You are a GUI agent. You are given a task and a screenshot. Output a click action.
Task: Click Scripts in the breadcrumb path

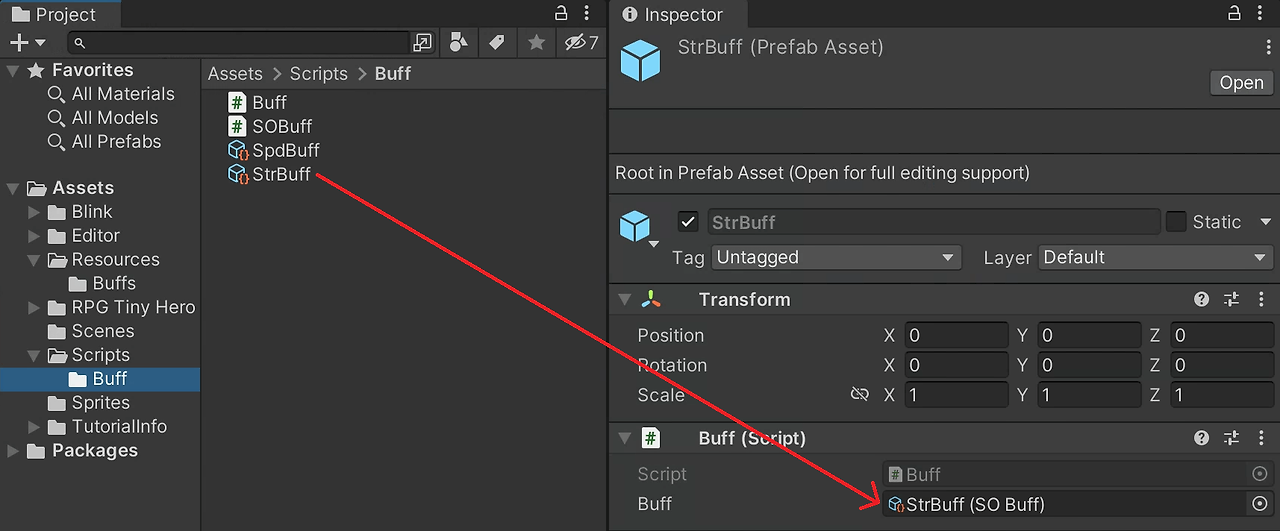tap(318, 74)
